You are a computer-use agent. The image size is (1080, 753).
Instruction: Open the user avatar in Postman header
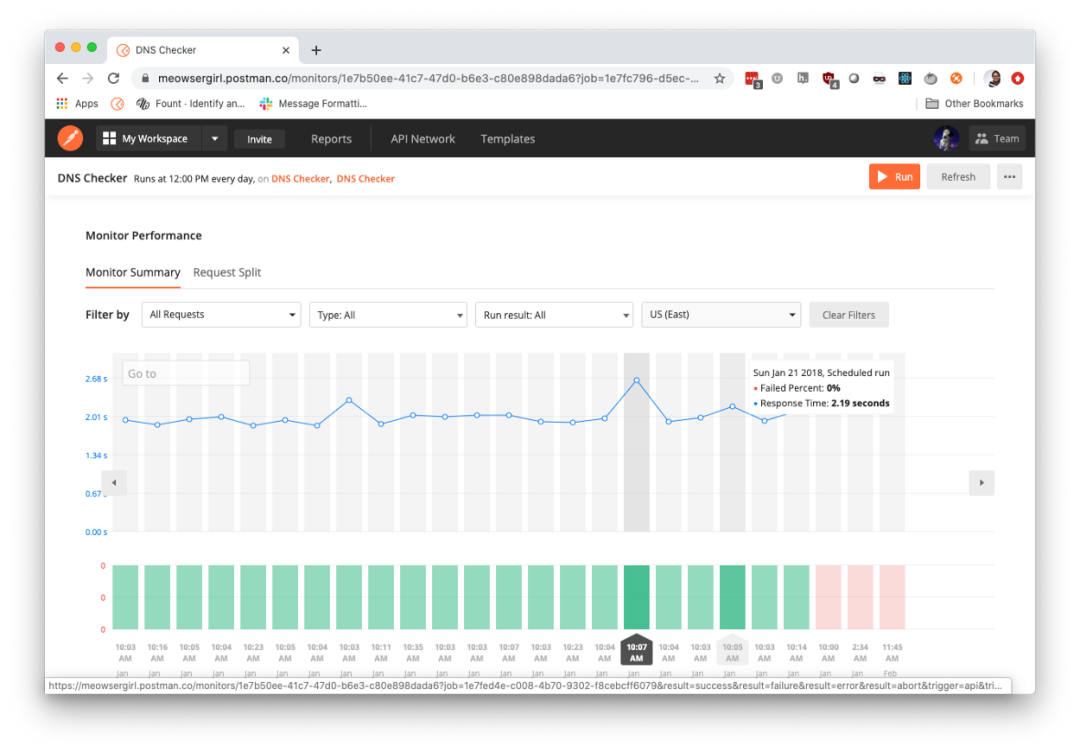pyautogui.click(x=946, y=139)
